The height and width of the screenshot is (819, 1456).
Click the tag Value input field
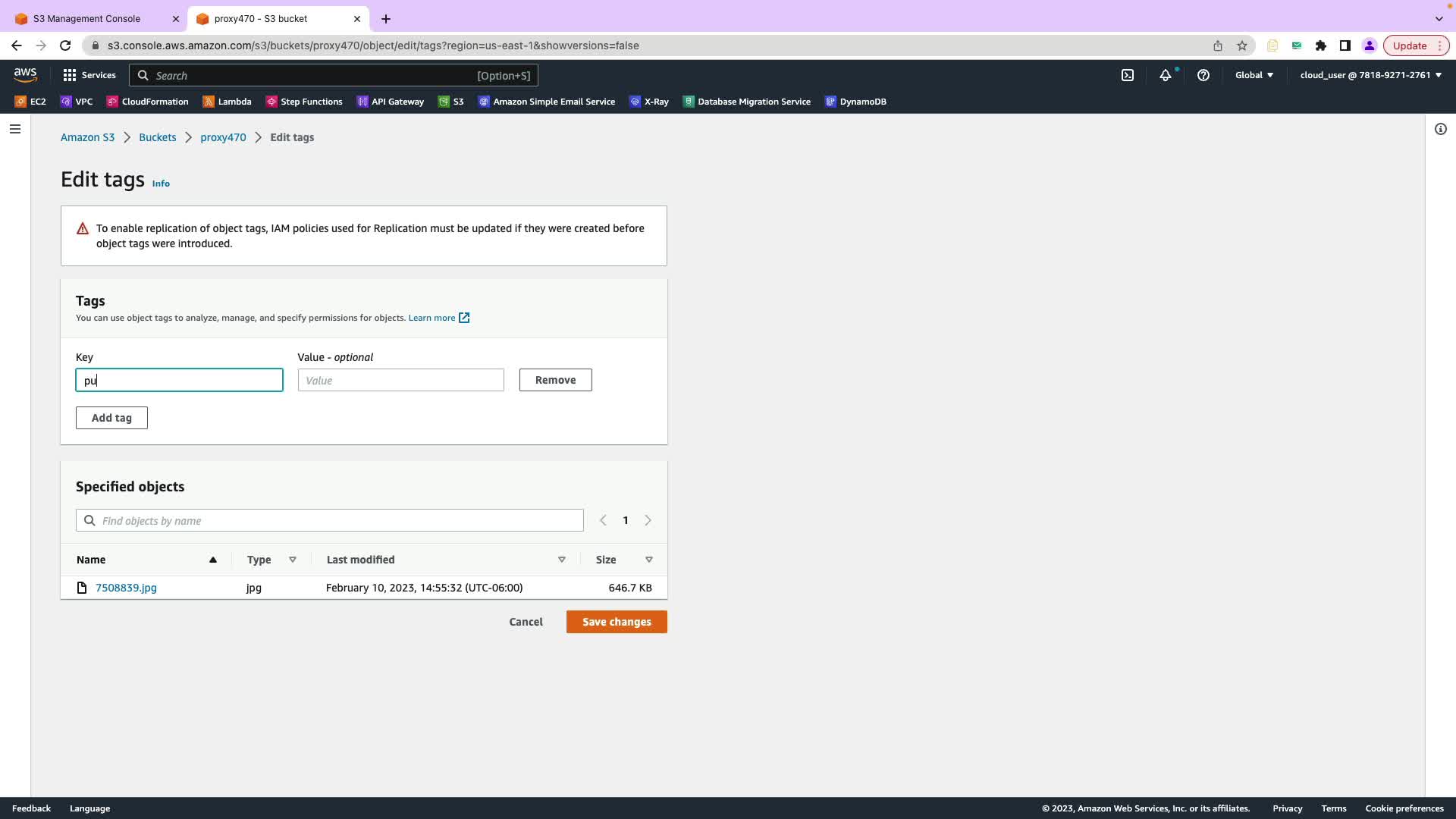[x=400, y=380]
